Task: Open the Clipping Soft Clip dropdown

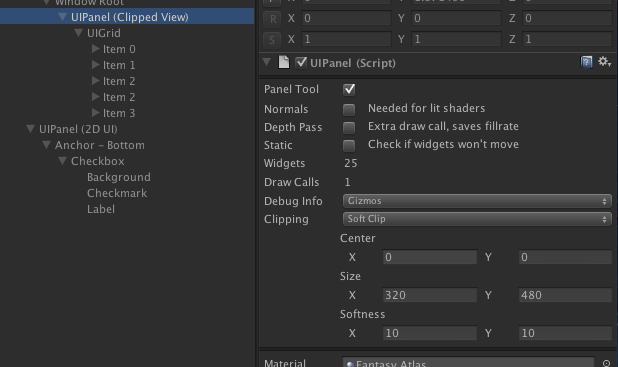Action: pos(477,219)
